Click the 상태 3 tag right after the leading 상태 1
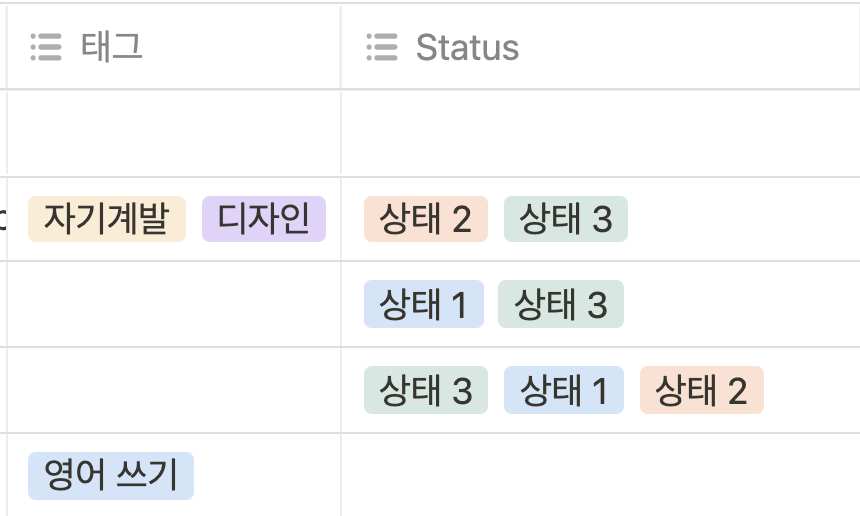The image size is (860, 516). pos(561,304)
